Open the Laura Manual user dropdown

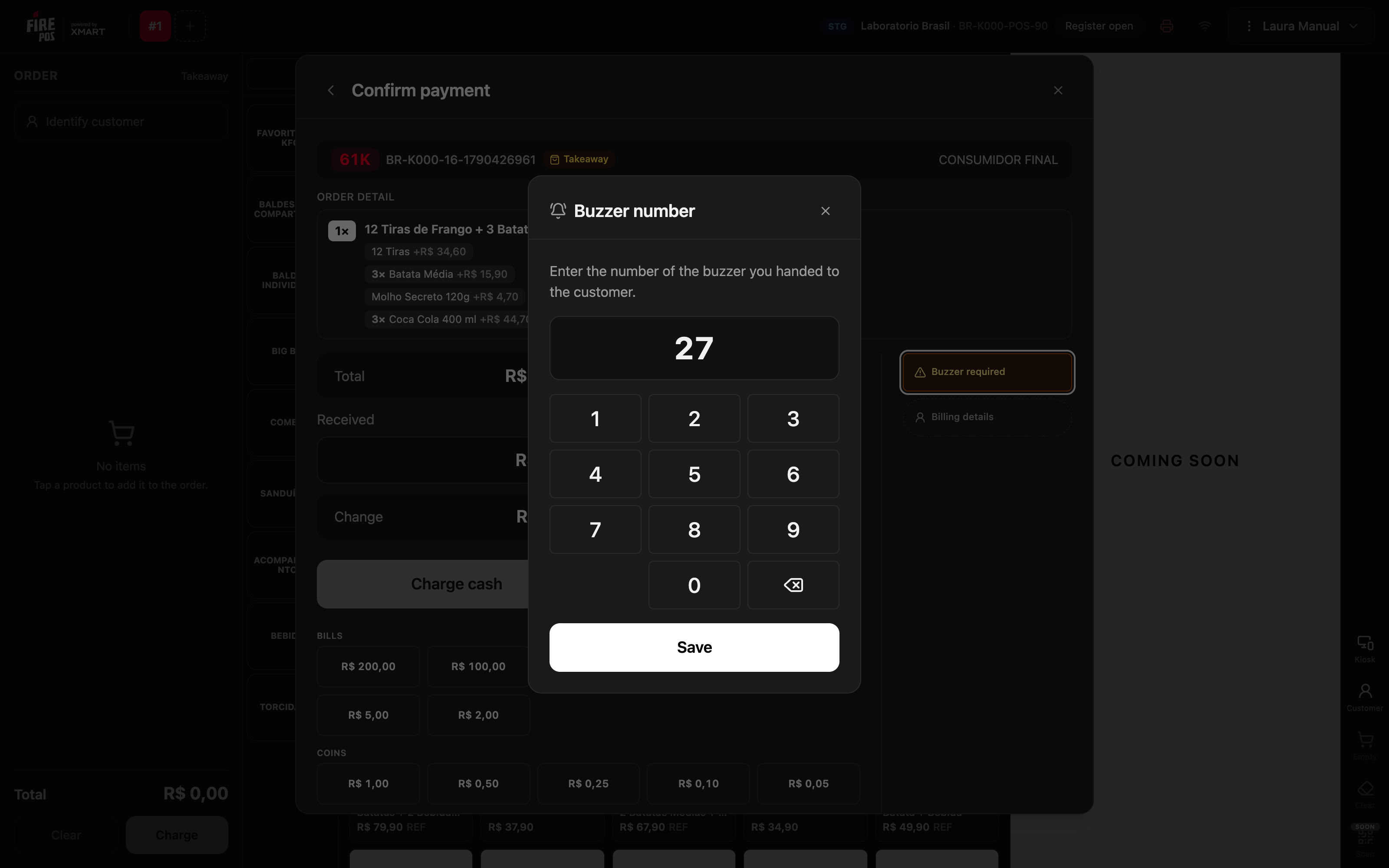[1309, 26]
